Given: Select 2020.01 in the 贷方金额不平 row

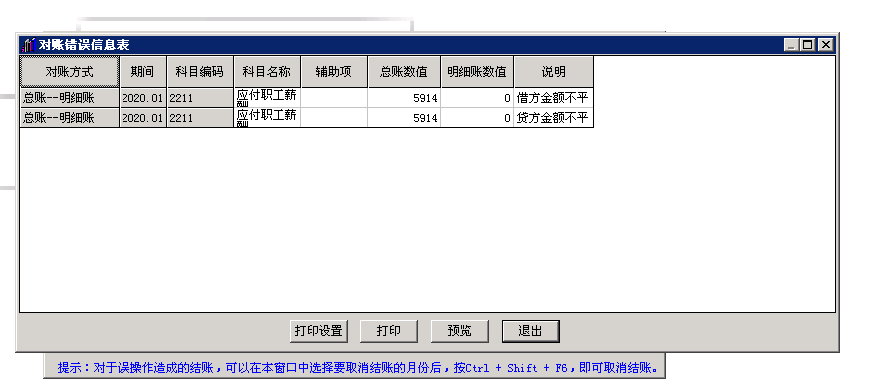Looking at the screenshot, I should pos(143,118).
